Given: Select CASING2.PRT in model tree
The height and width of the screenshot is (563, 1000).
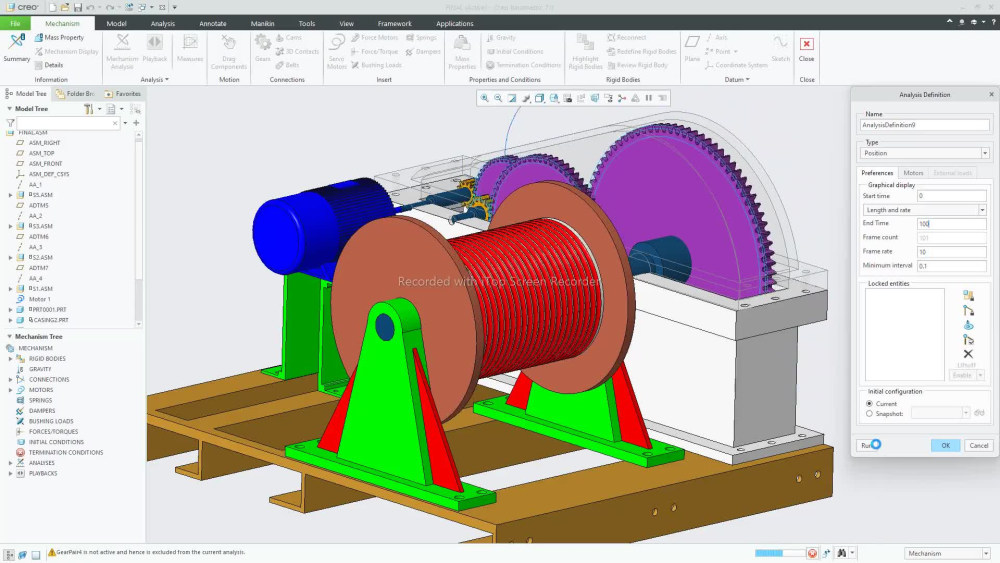Looking at the screenshot, I should click(48, 320).
